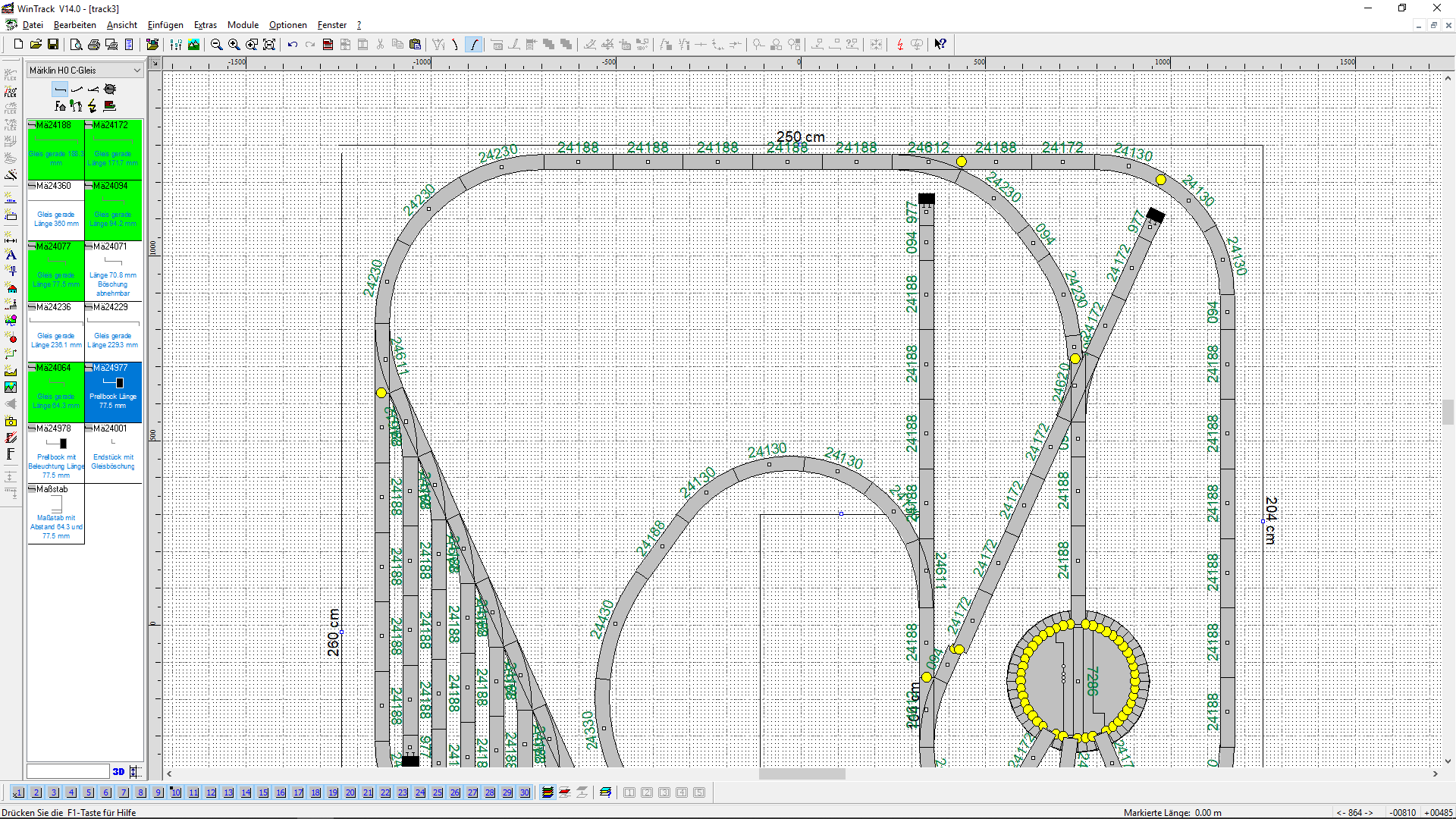Select track piece Mä24077
Screen dimensions: 1456x819
[56, 271]
